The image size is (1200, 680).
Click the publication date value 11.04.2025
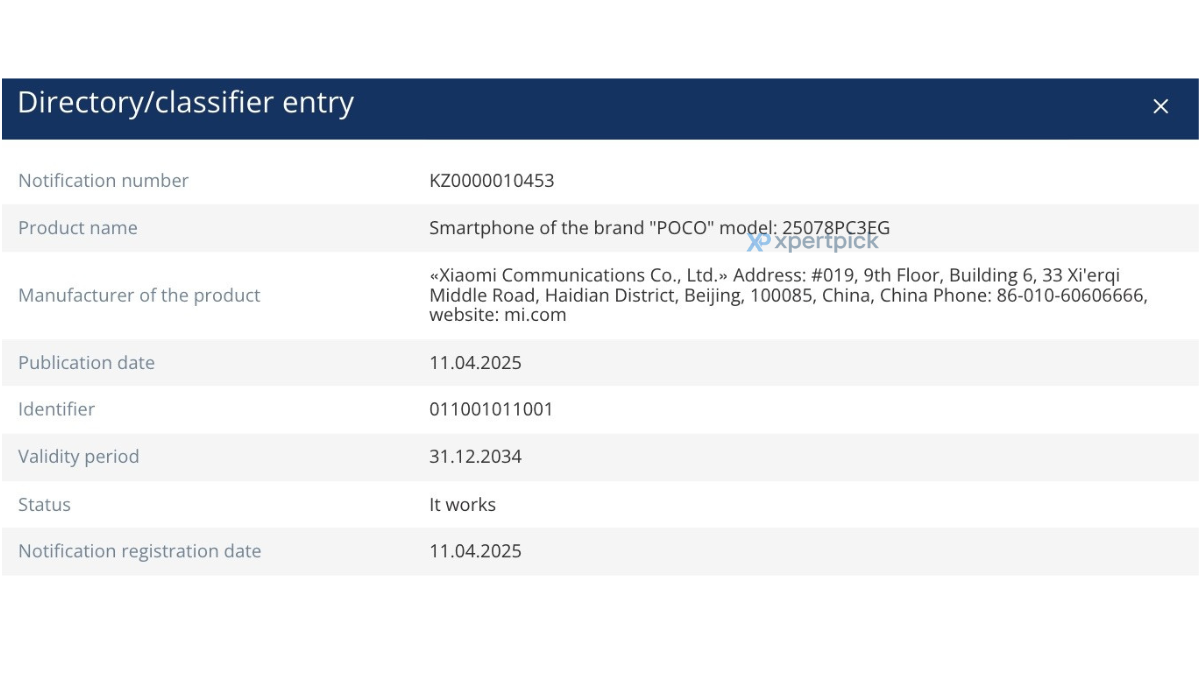coord(475,363)
